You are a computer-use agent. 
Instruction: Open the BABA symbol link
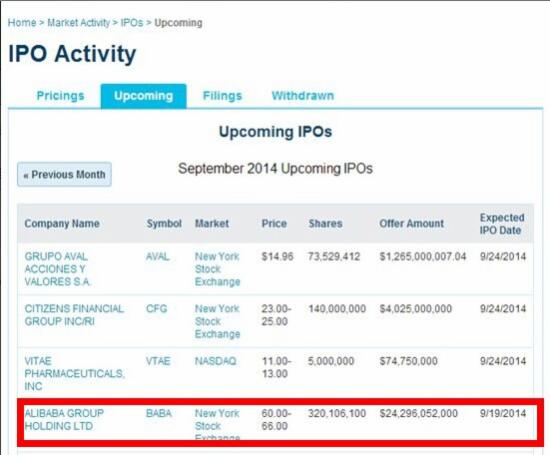[x=159, y=413]
